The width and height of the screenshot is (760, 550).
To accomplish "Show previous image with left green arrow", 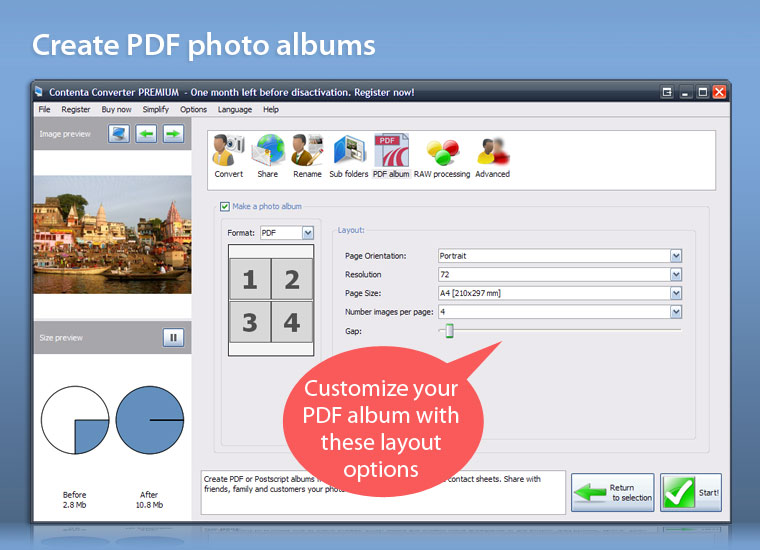I will tap(146, 133).
